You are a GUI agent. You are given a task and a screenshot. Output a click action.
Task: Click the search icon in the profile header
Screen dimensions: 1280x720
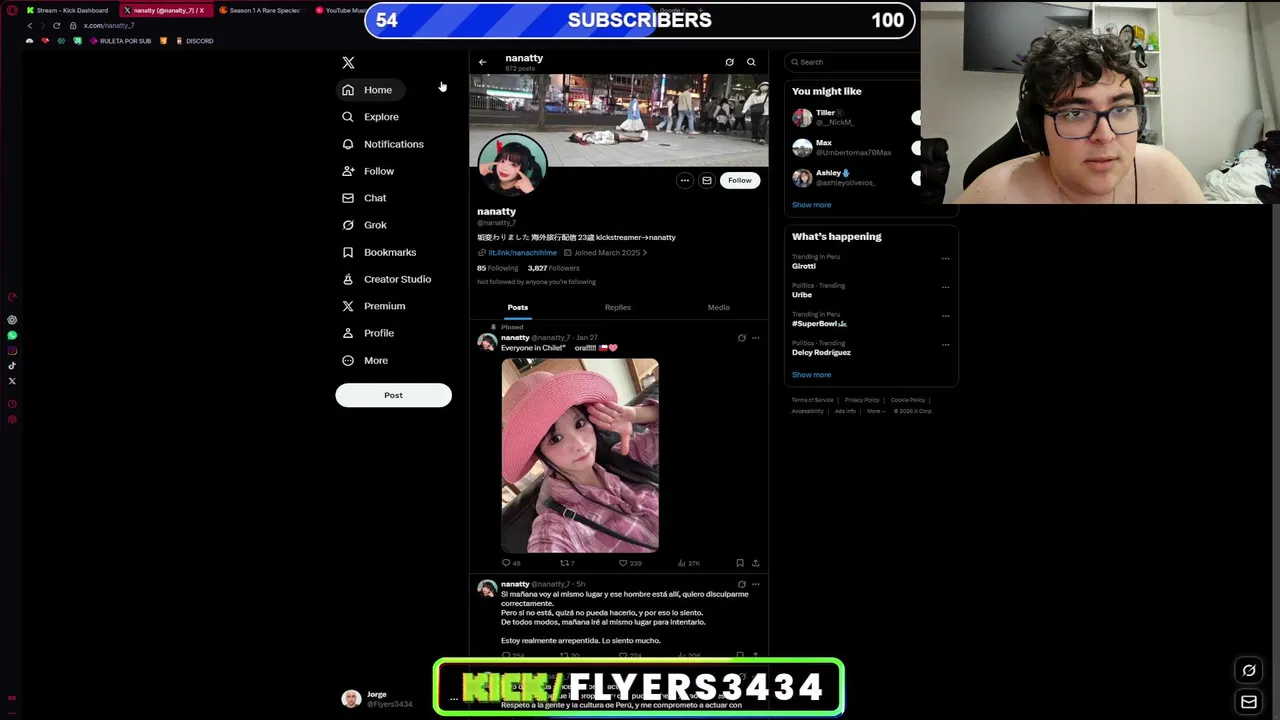pyautogui.click(x=751, y=62)
